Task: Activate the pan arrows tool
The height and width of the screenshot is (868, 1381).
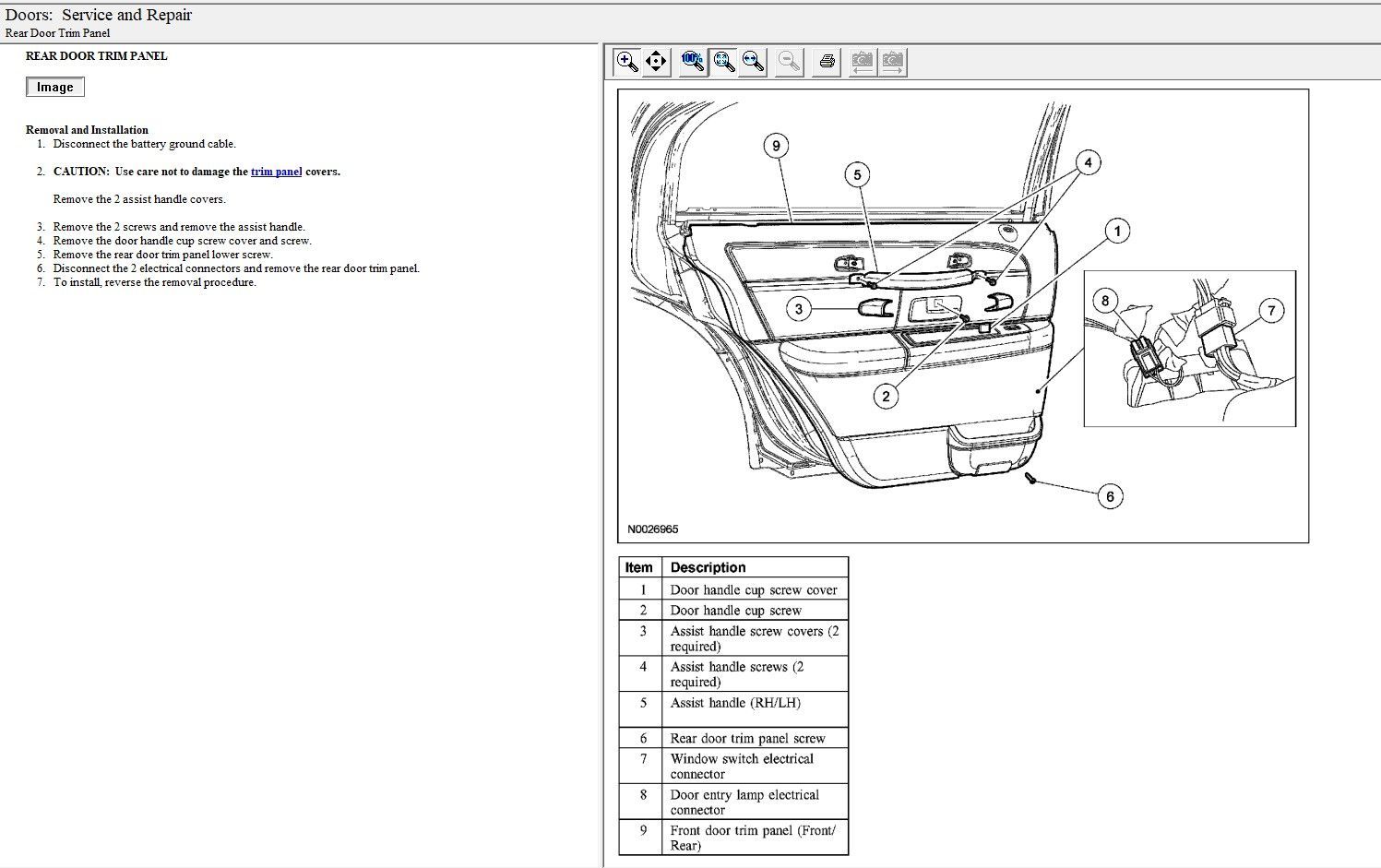Action: point(656,62)
